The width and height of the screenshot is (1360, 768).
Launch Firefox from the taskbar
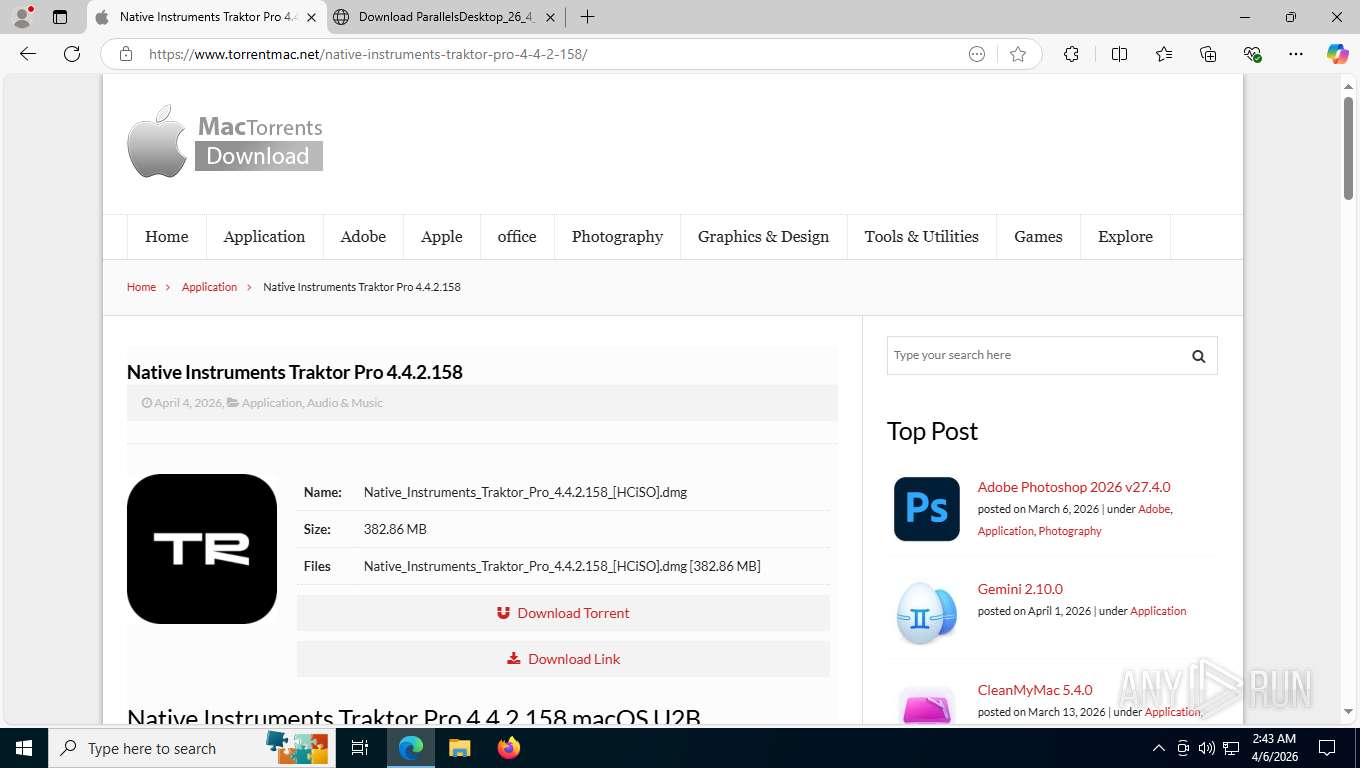[x=509, y=748]
